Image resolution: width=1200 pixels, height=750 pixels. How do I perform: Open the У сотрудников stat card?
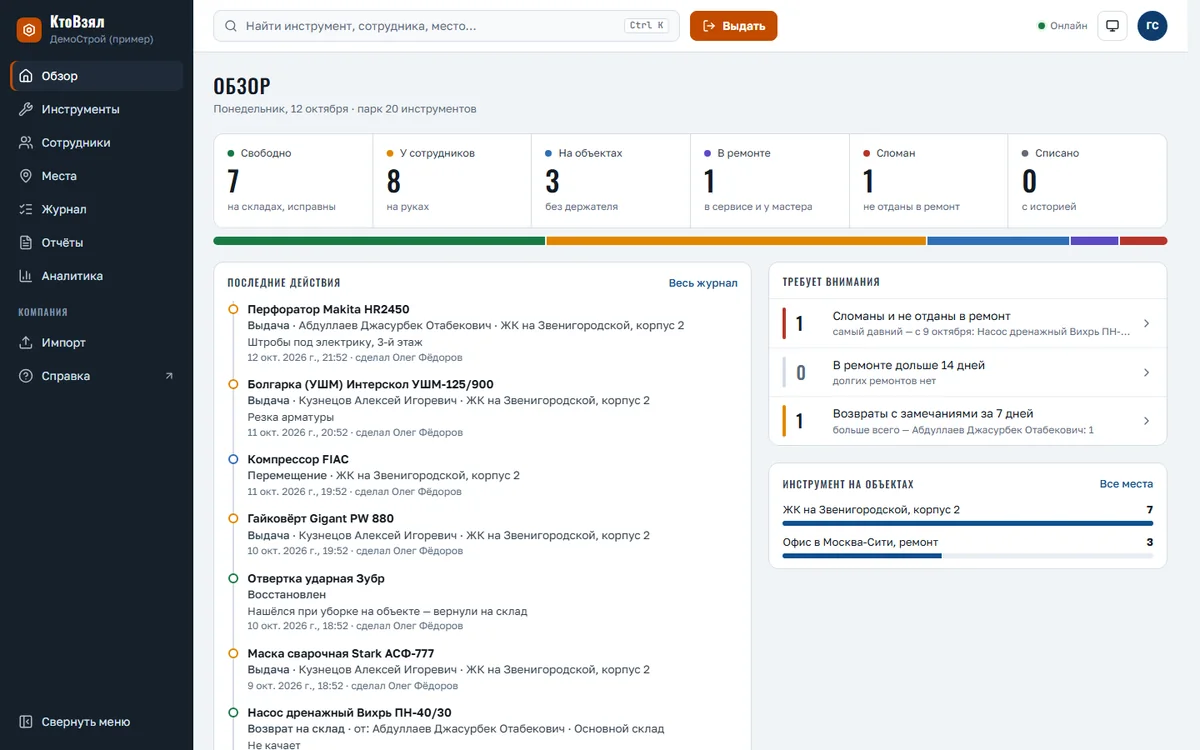(x=452, y=181)
